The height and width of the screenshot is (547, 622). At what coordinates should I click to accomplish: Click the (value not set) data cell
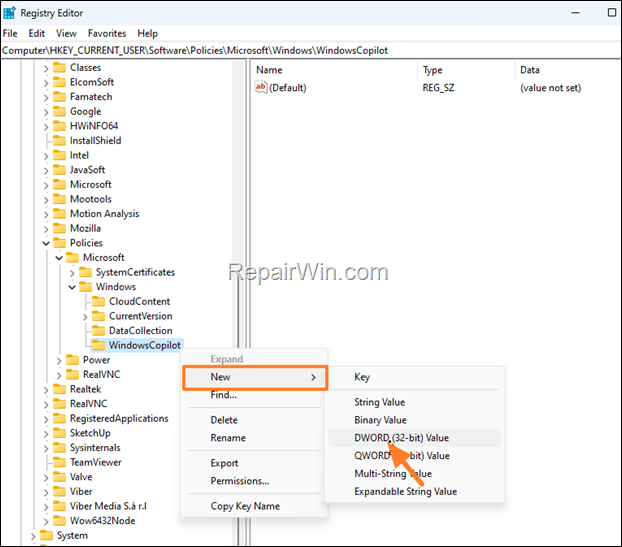pyautogui.click(x=550, y=88)
